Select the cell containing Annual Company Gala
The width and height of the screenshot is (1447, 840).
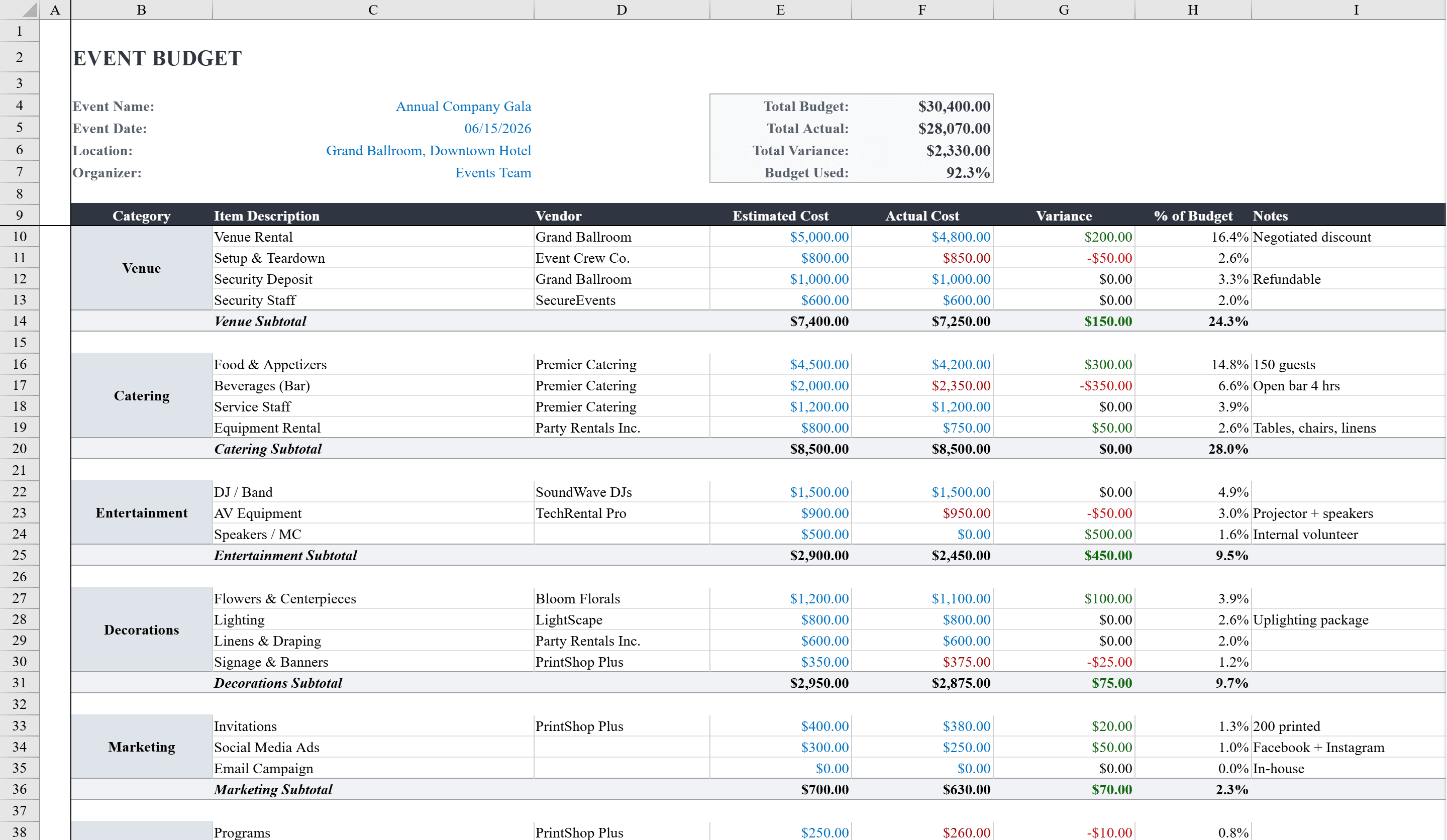click(463, 106)
